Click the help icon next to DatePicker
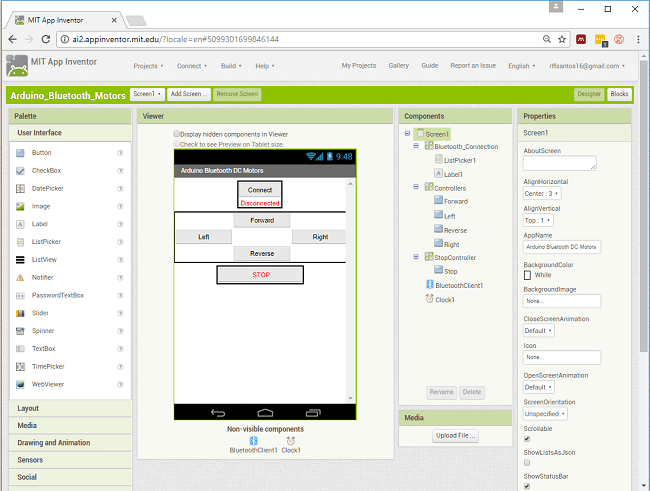The height and width of the screenshot is (491, 650). click(x=120, y=189)
